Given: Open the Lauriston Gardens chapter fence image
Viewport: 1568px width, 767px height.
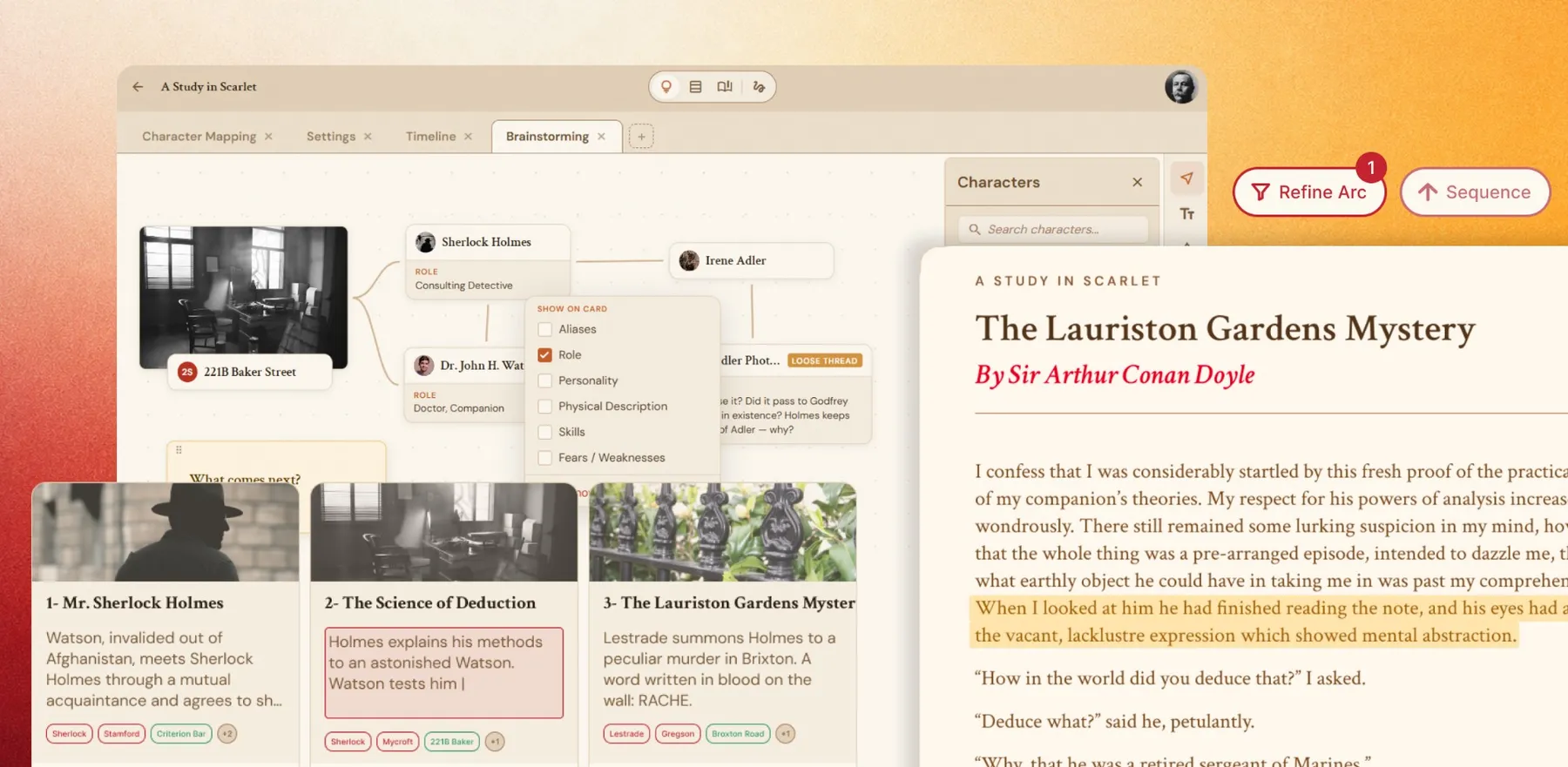Looking at the screenshot, I should (x=723, y=532).
